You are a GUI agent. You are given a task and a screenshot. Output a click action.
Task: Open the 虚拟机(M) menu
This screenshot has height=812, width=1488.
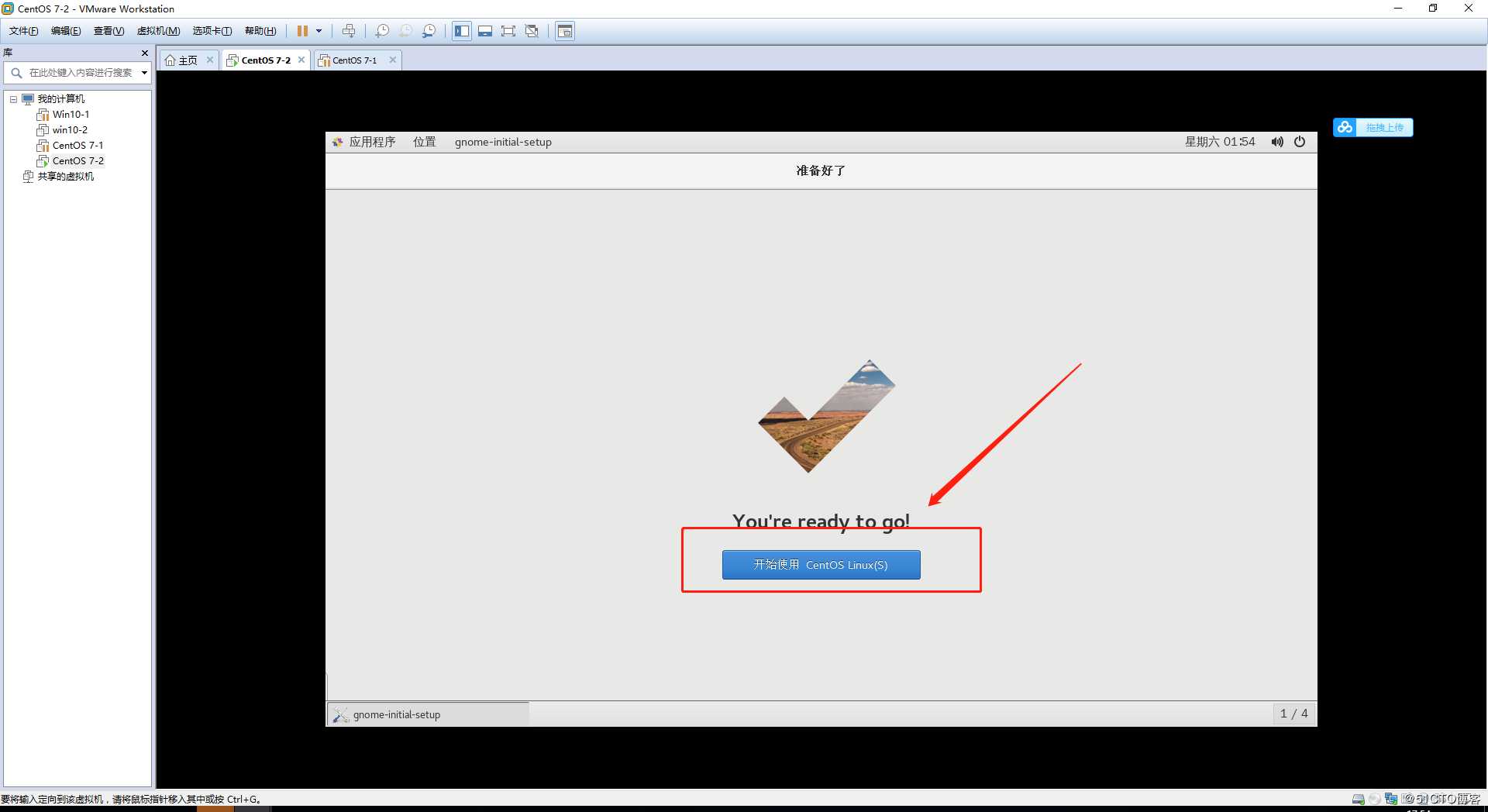[158, 31]
